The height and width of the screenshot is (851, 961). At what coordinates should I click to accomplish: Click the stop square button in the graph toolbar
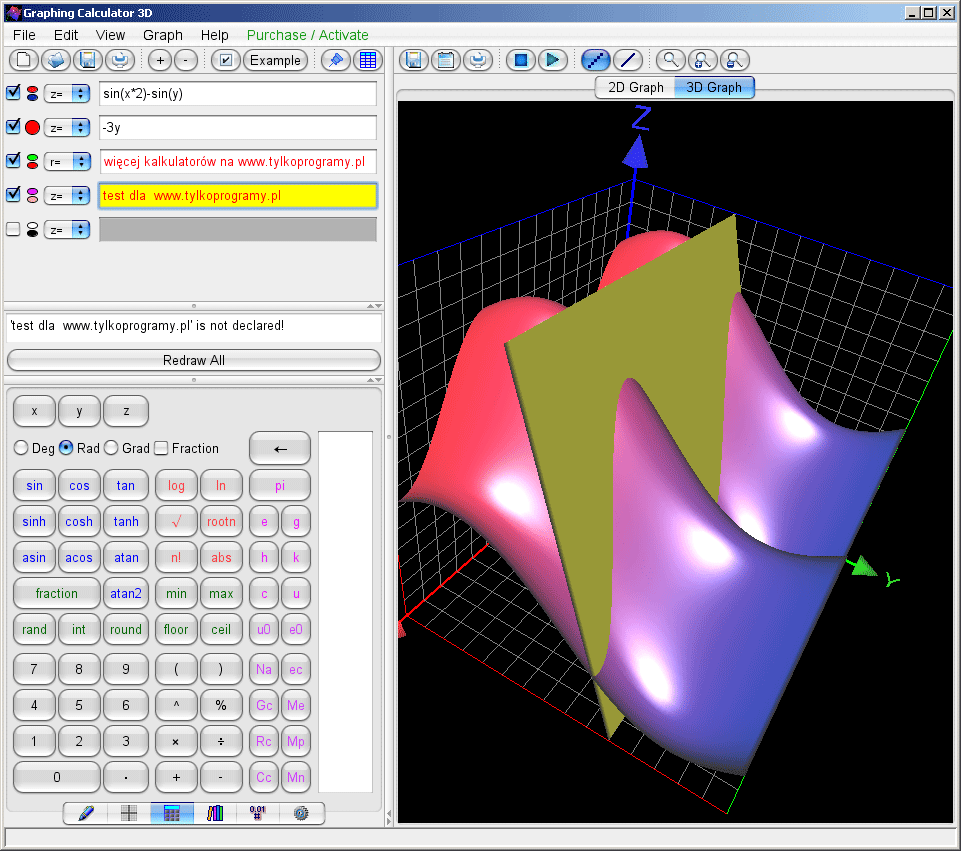[x=520, y=60]
